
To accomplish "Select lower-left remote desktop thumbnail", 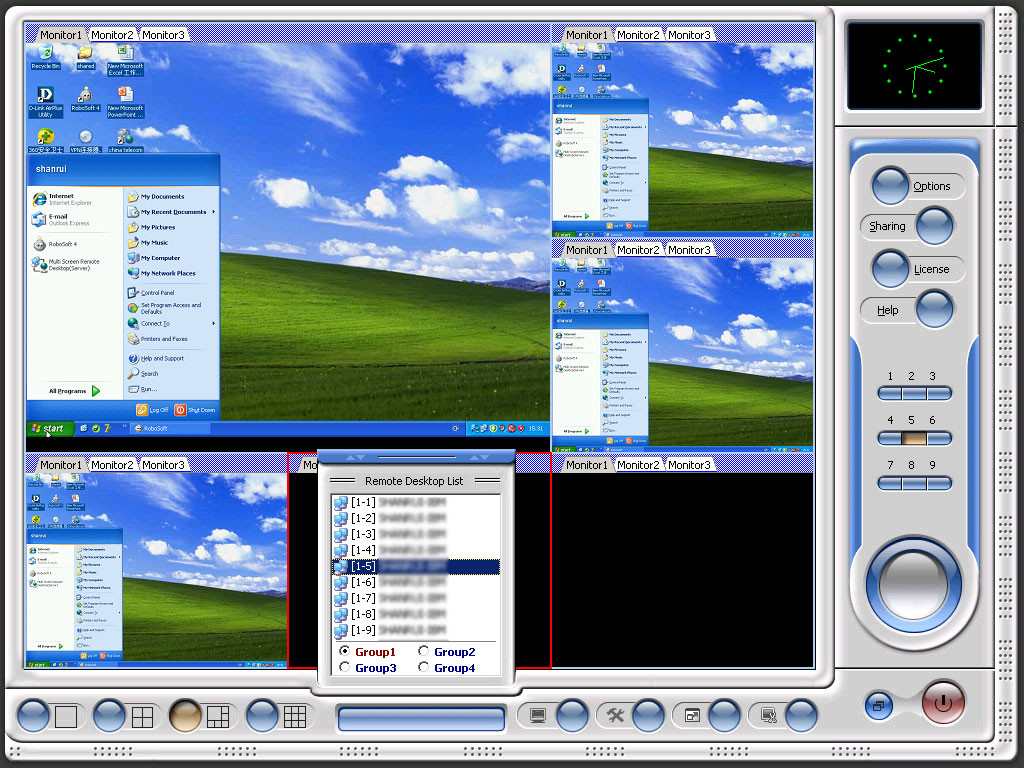I will (157, 570).
